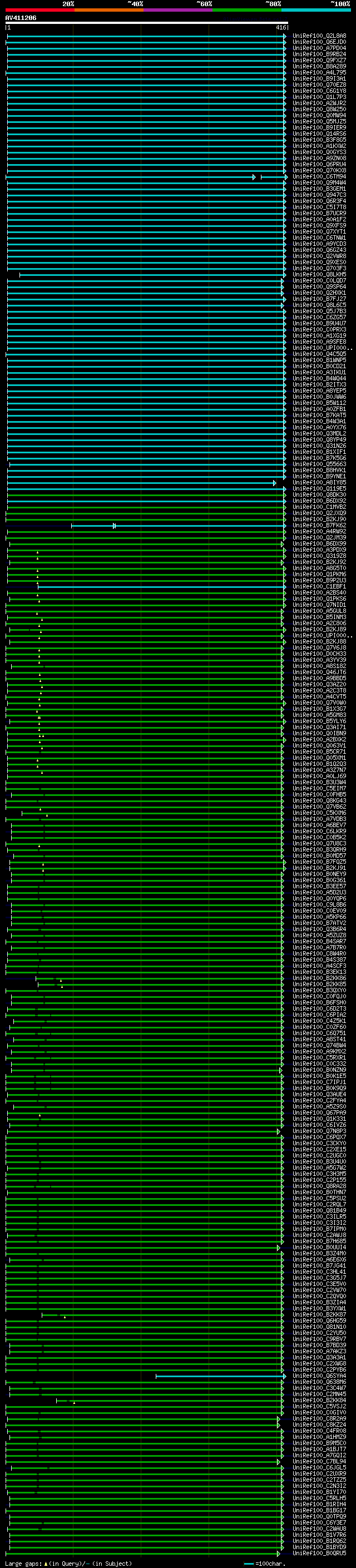Select hit label UniRef100_B7UCR9
Image resolution: width=356 pixels, height=1568 pixels.
click(x=319, y=213)
